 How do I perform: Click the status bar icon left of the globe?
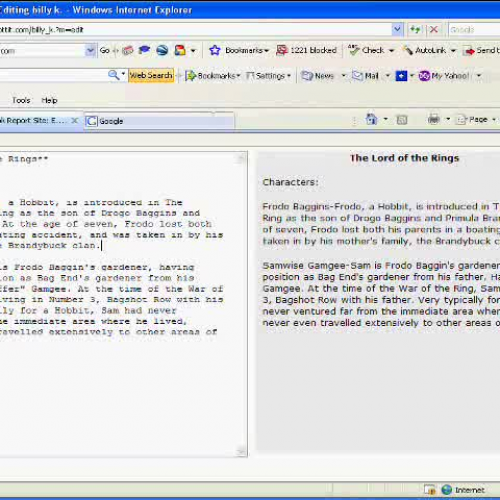[x=429, y=490]
